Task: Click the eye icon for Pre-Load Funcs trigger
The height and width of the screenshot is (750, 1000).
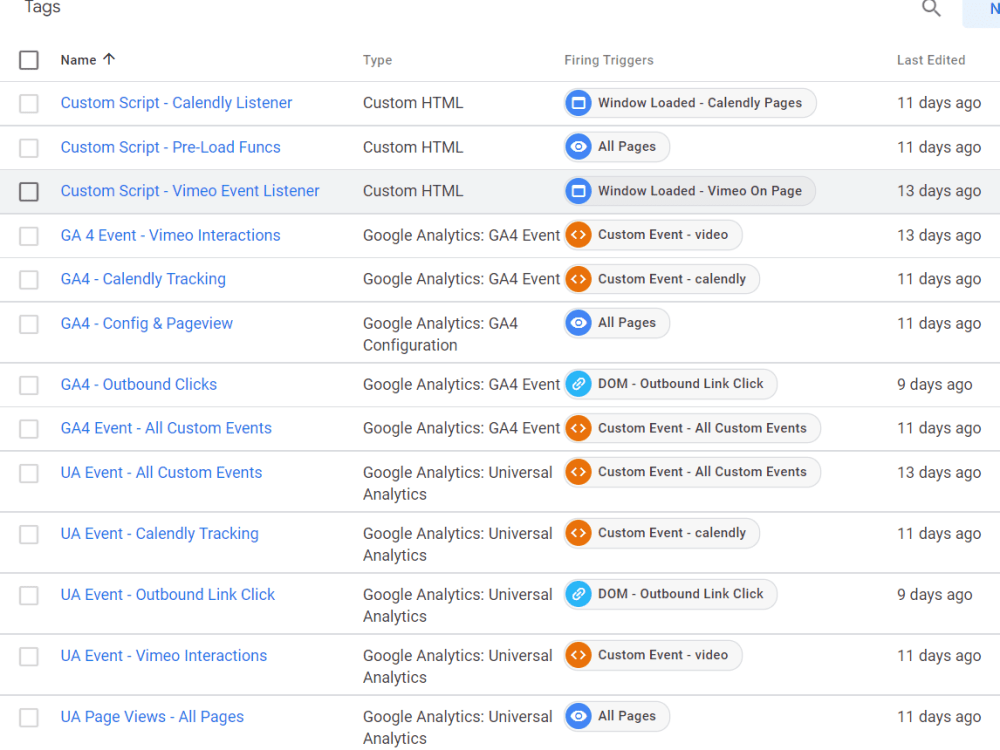Action: [x=578, y=147]
